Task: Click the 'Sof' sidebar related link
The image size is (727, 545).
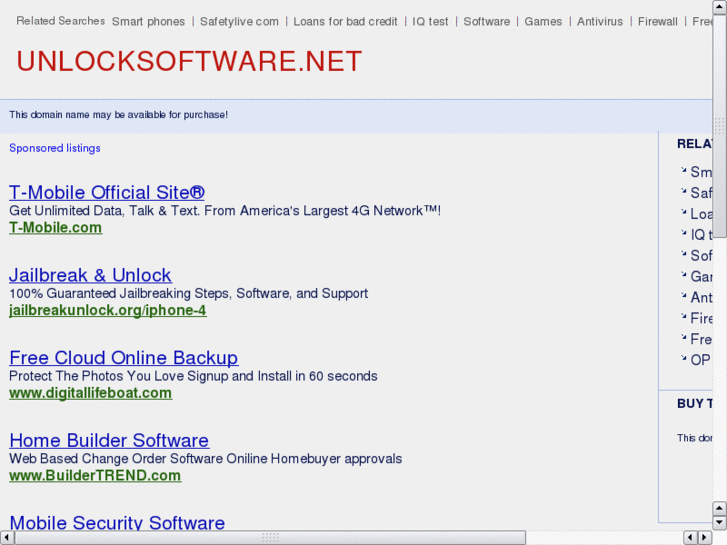Action: tap(701, 256)
